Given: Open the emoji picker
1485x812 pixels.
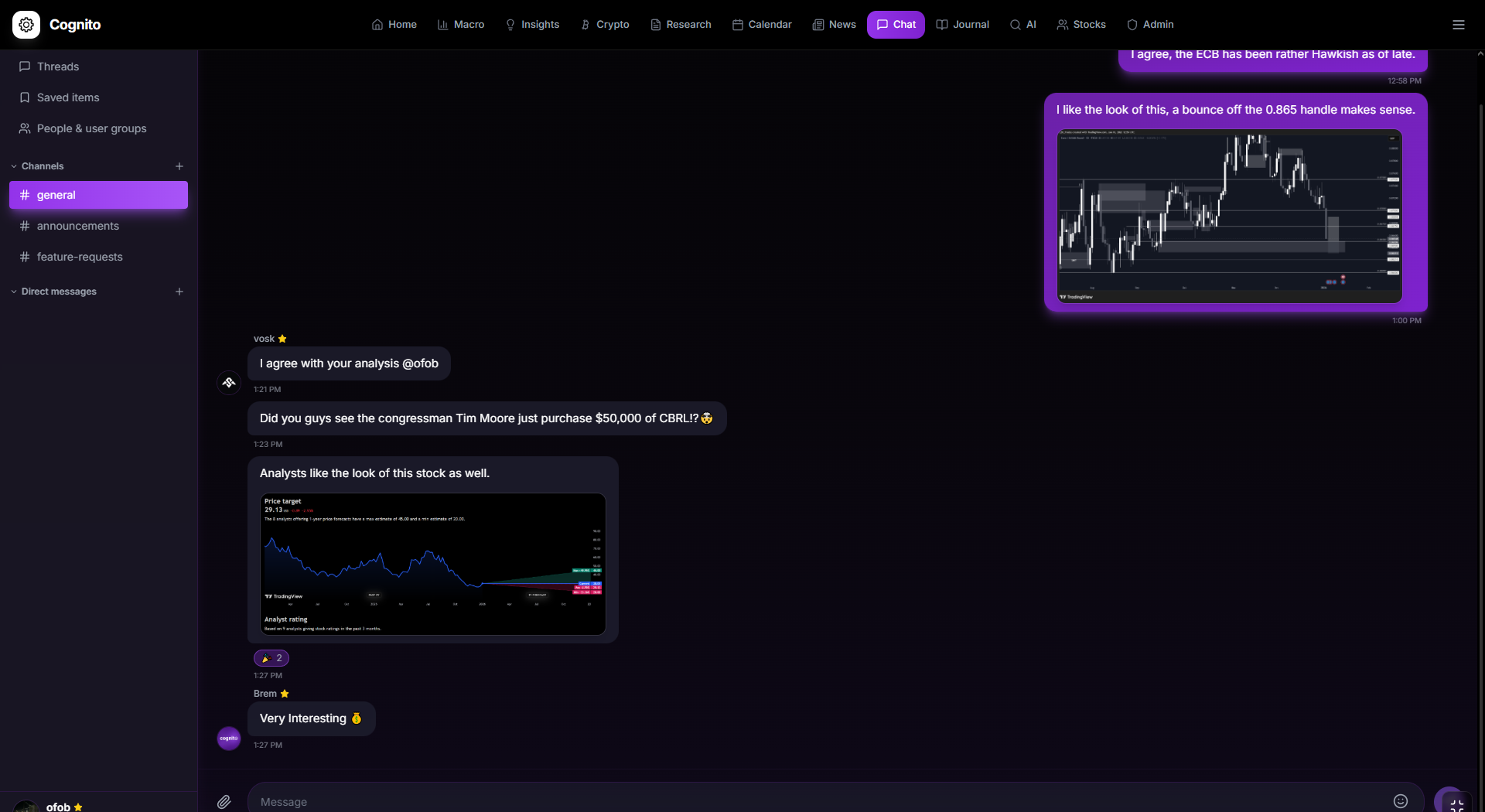Looking at the screenshot, I should coord(1401,800).
